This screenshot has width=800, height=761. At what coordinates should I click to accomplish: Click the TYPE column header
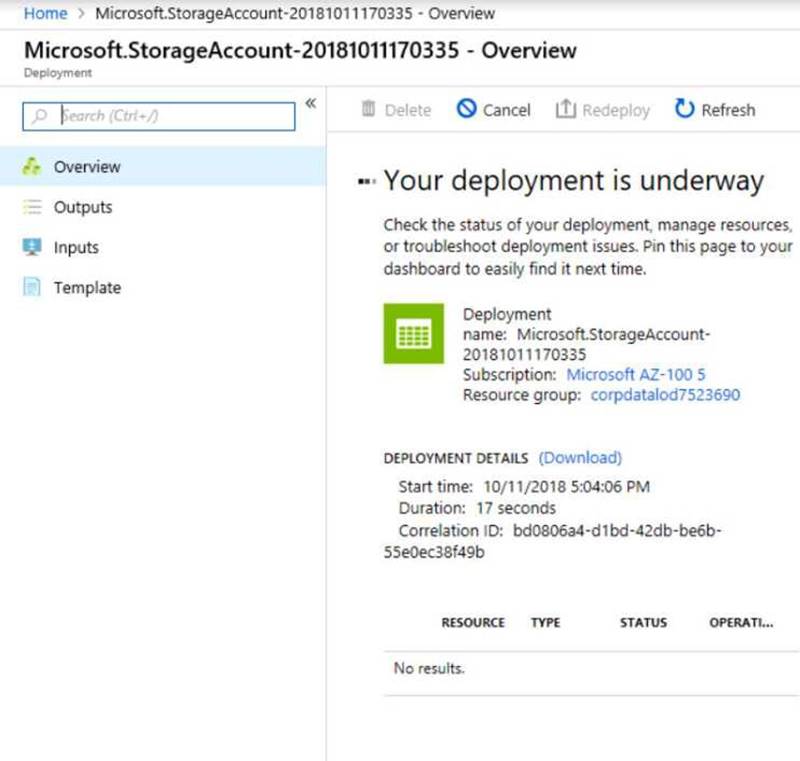pyautogui.click(x=545, y=622)
